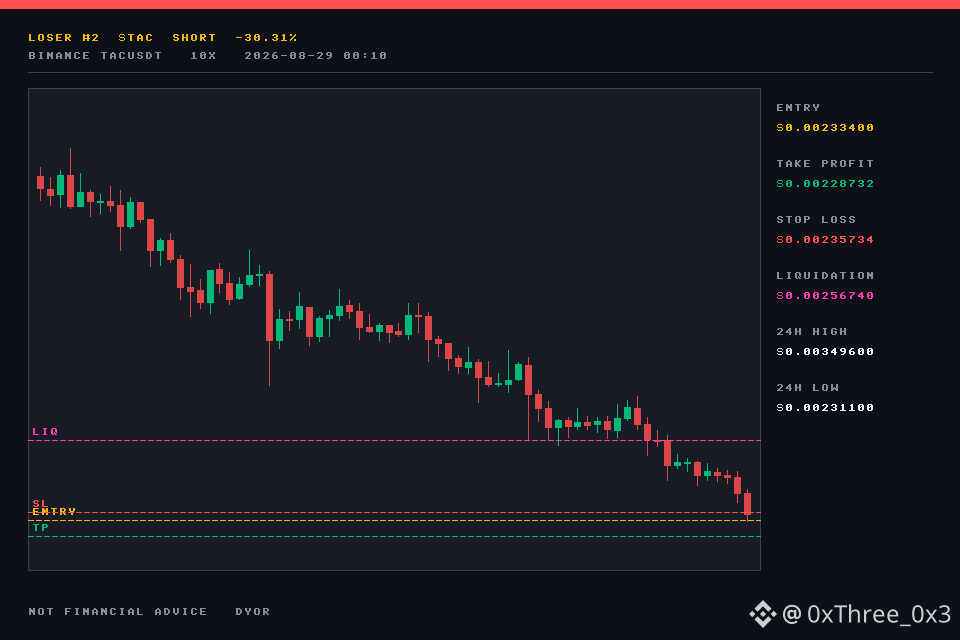Click the 24H HIGH heading
Image resolution: width=960 pixels, height=640 pixels.
tap(812, 332)
